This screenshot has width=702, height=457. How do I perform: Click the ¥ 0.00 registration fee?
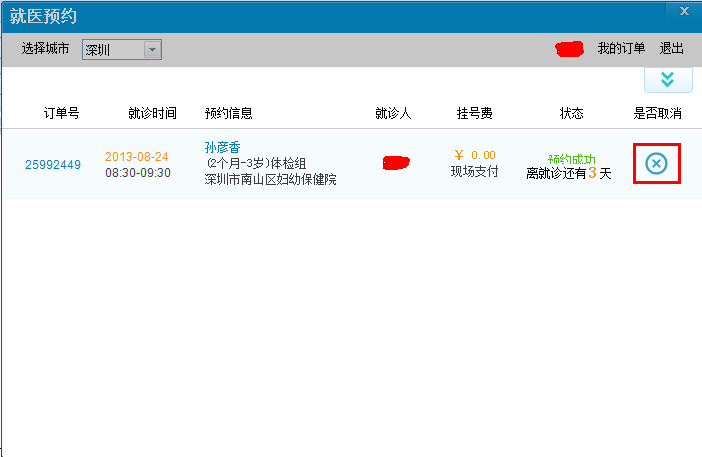pos(475,155)
